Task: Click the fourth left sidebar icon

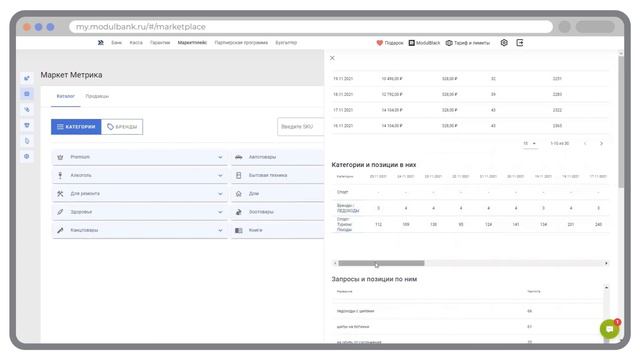Action: pos(27,125)
